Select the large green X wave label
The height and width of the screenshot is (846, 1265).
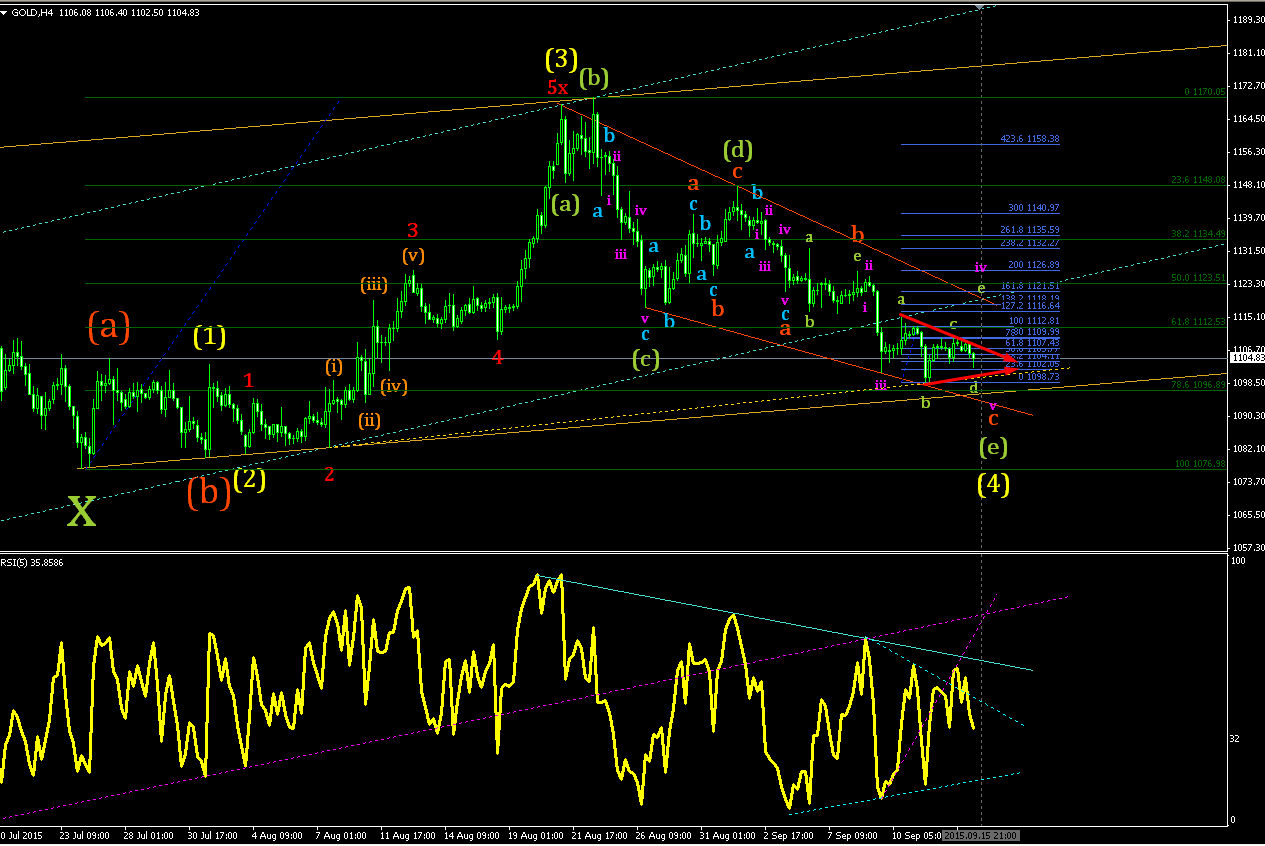[82, 512]
